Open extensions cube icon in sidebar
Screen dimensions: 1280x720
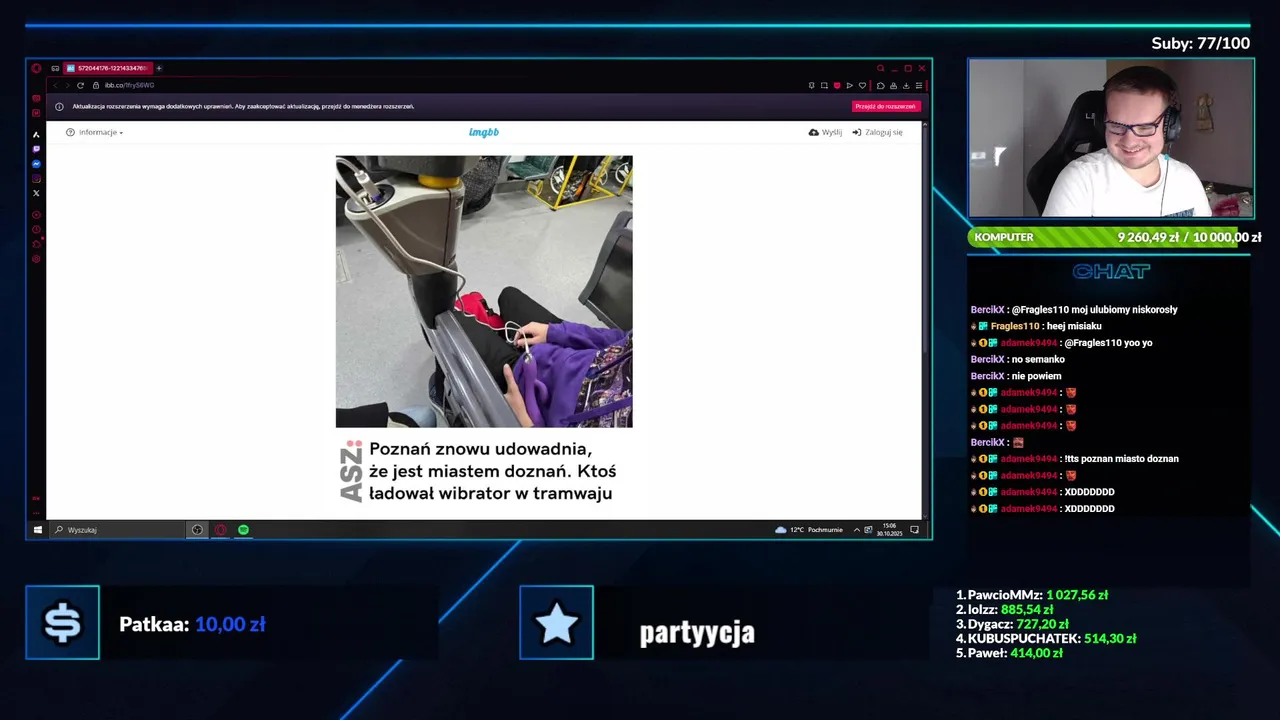coord(36,244)
